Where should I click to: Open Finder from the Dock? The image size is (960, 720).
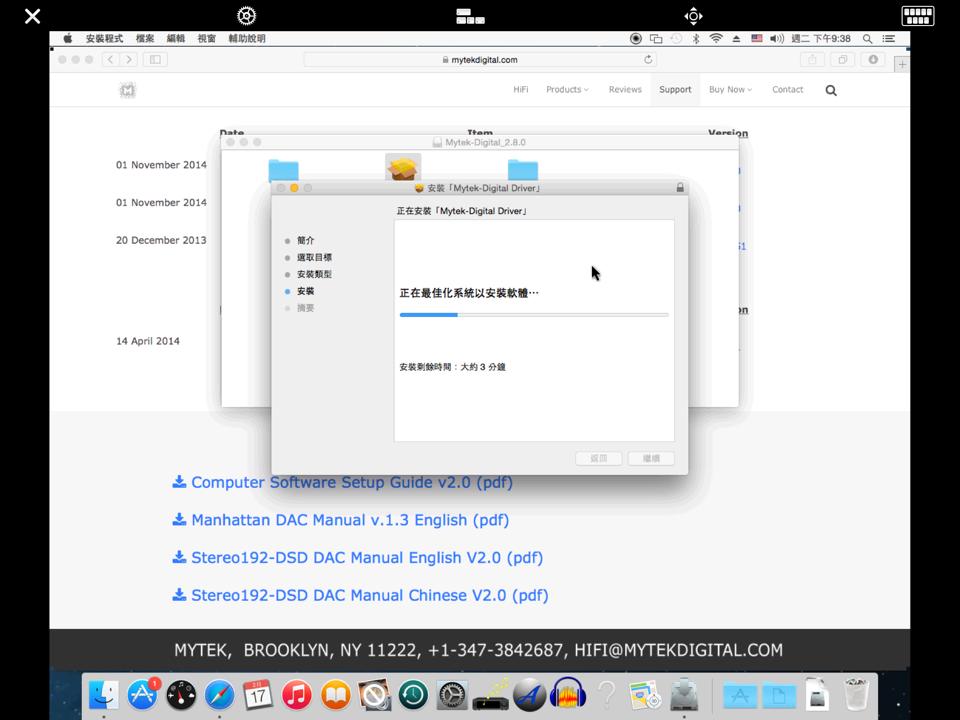point(104,696)
